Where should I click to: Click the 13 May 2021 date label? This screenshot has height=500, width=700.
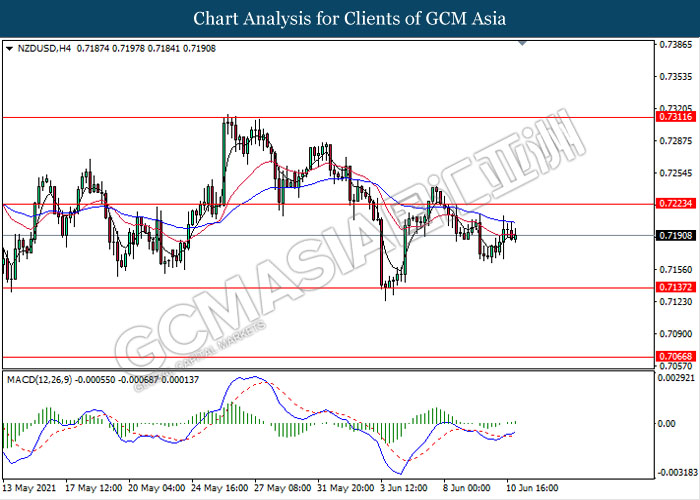pyautogui.click(x=29, y=488)
